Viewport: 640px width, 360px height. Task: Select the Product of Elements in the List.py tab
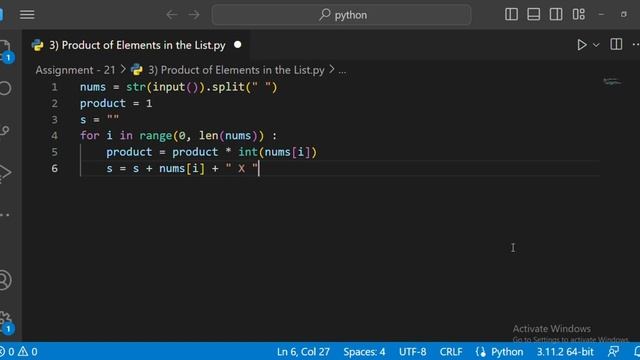(x=137, y=45)
